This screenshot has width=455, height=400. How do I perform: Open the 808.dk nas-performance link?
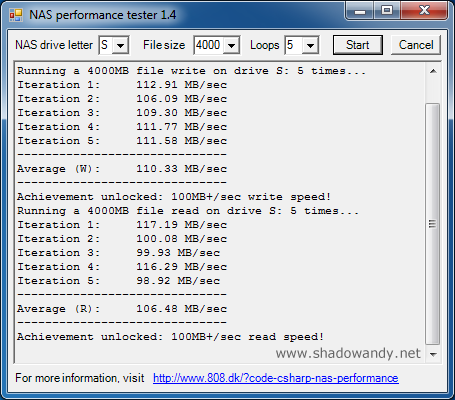[276, 378]
